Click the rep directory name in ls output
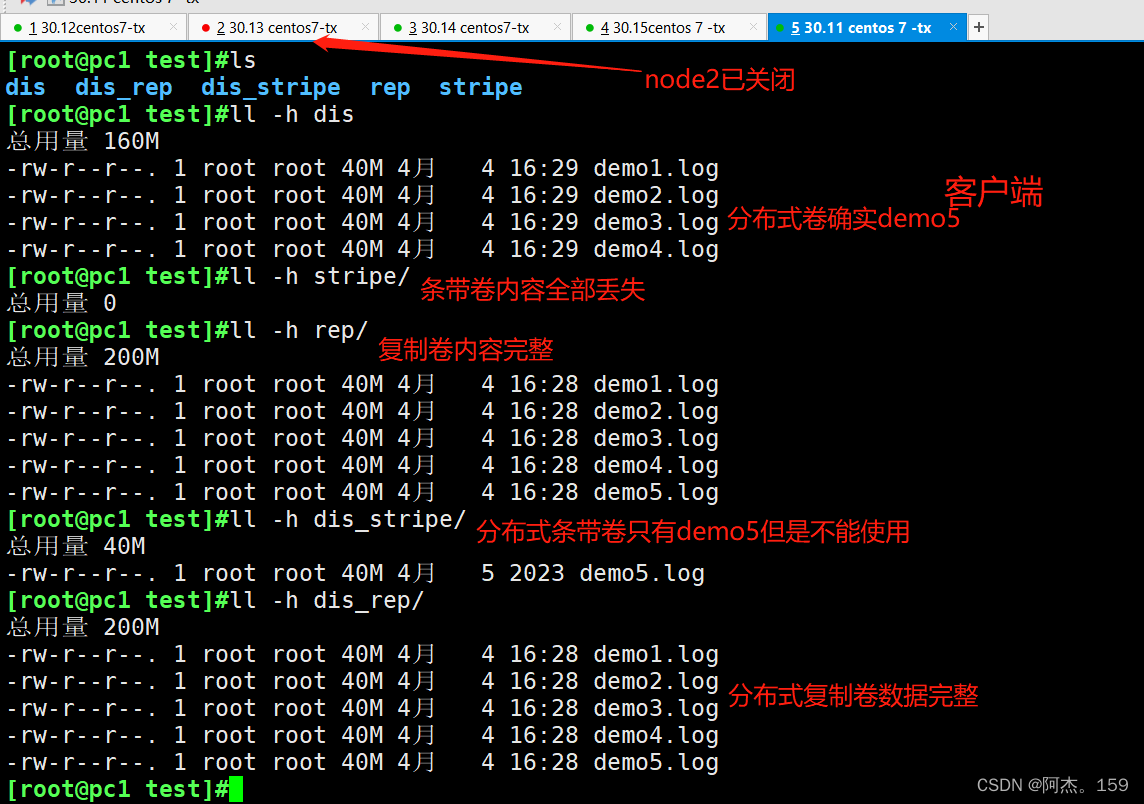 pyautogui.click(x=390, y=88)
